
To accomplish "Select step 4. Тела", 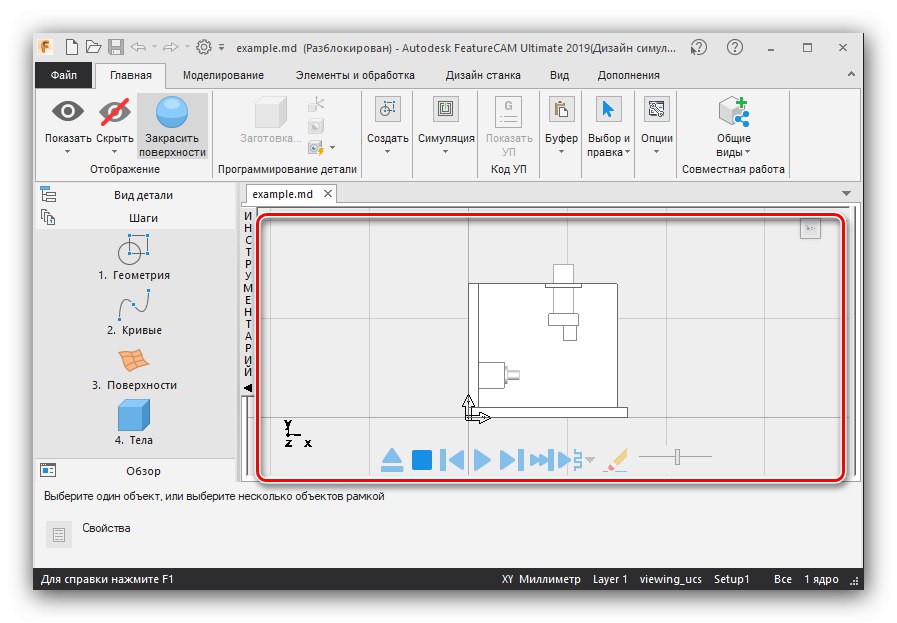I will click(x=134, y=422).
